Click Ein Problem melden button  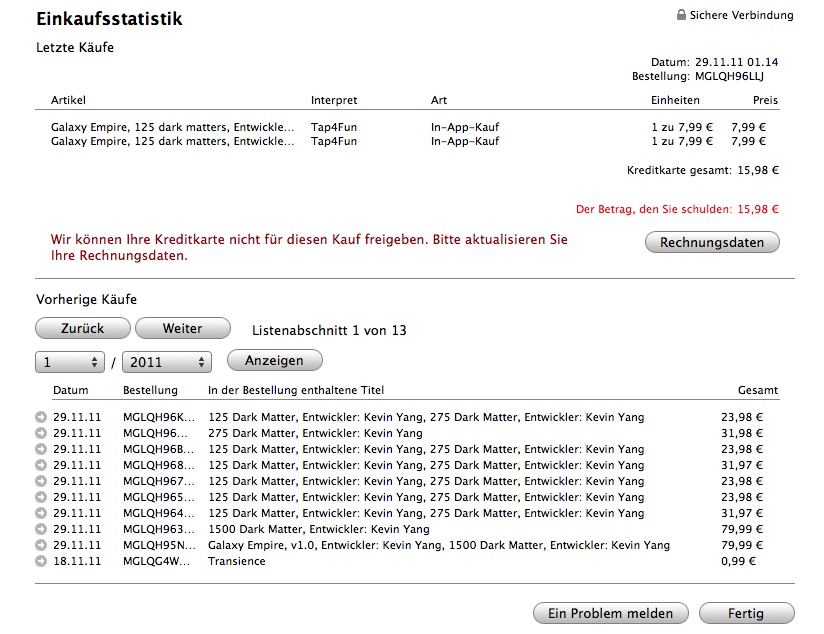[x=611, y=613]
